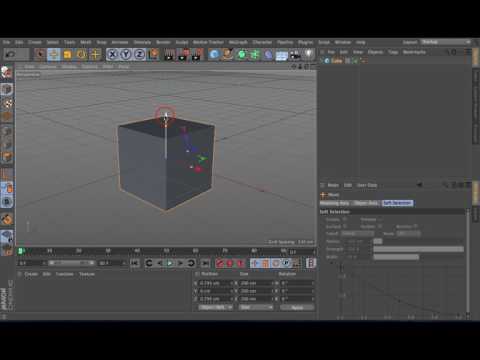Switch to Polygons mode
Image resolution: width=480 pixels, height=360 pixels.
click(7, 158)
